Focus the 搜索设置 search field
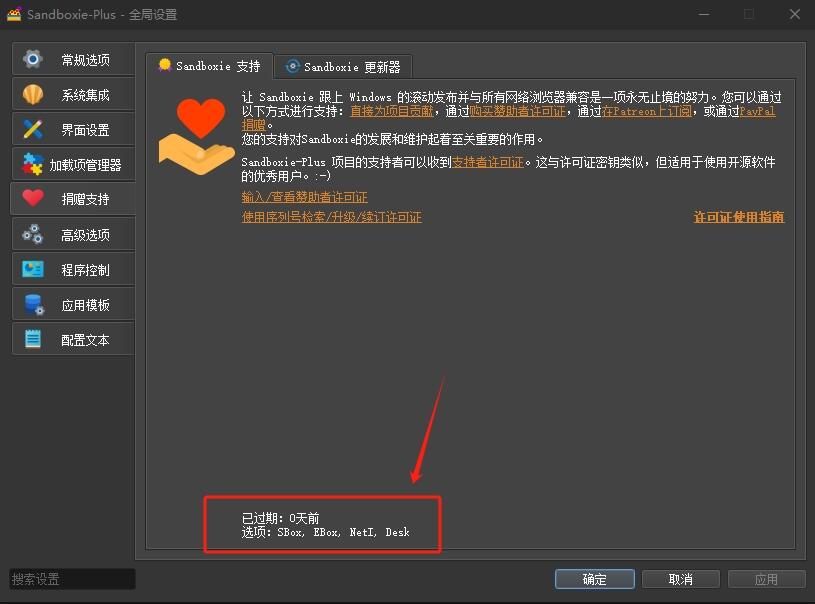This screenshot has height=604, width=815. click(72, 579)
